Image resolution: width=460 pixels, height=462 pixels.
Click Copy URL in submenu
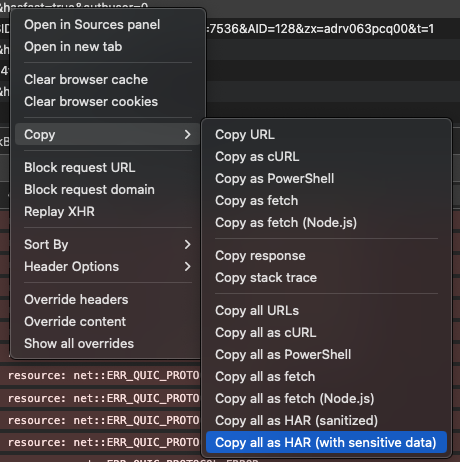[245, 135]
